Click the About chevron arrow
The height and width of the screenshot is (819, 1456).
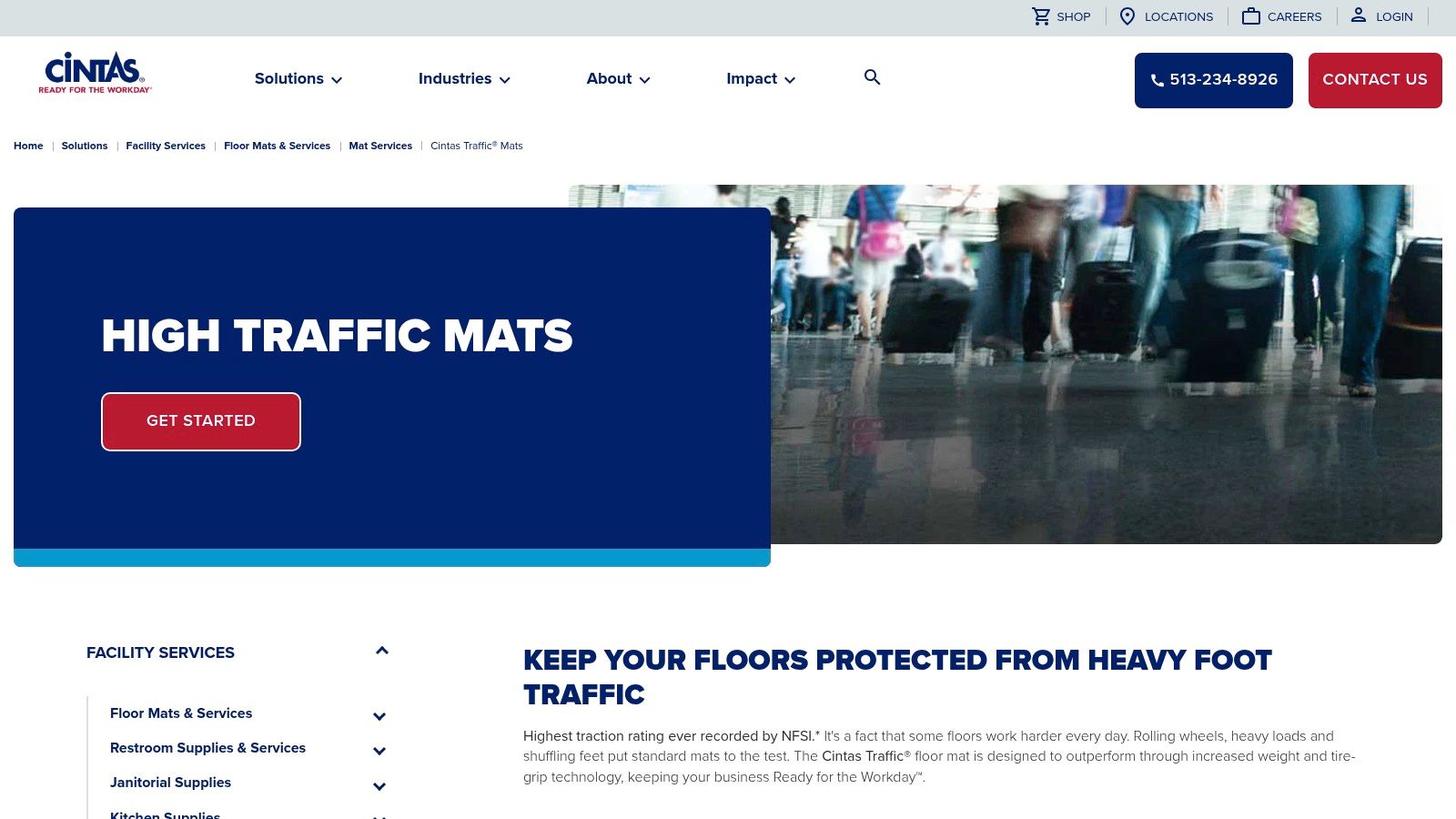645,80
